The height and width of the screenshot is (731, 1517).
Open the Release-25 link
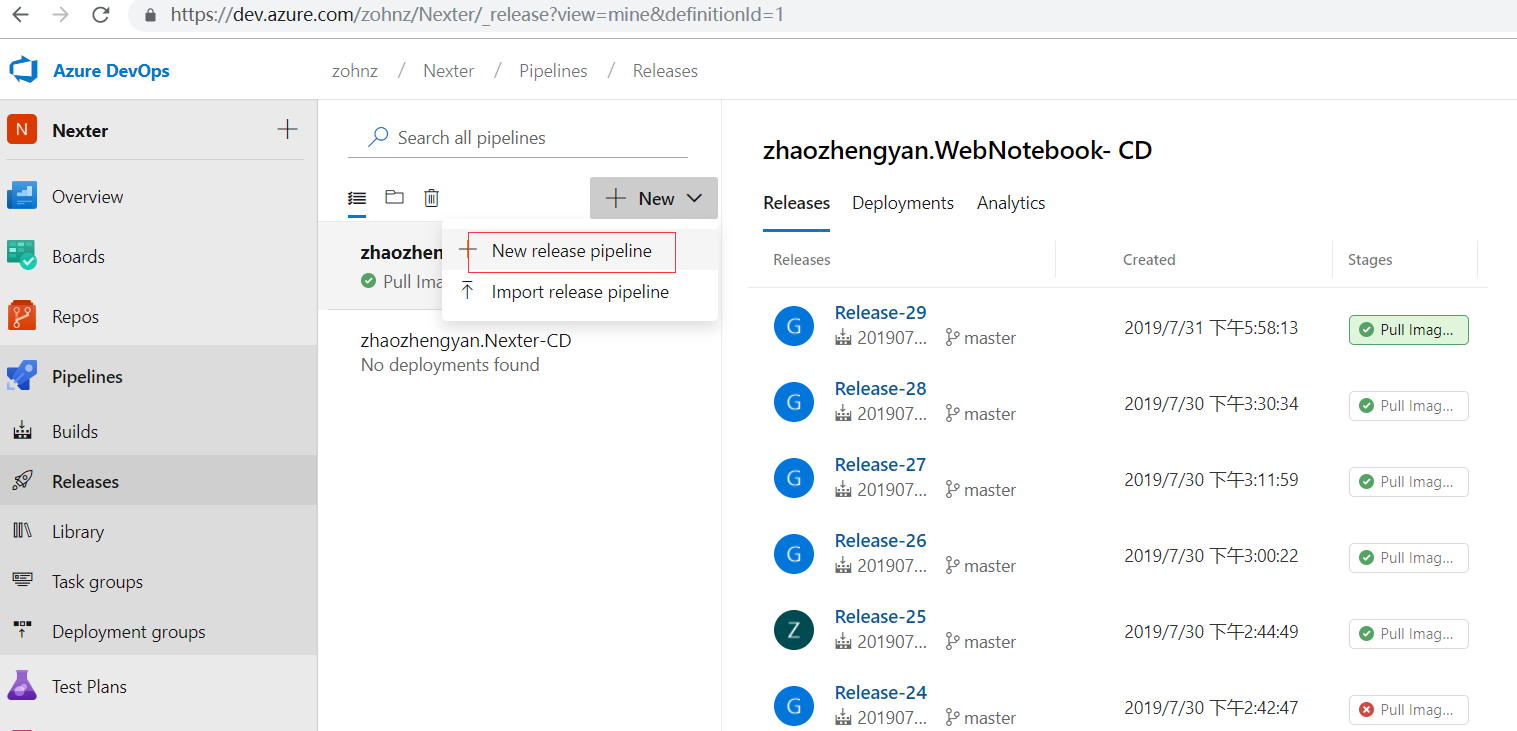click(x=881, y=617)
